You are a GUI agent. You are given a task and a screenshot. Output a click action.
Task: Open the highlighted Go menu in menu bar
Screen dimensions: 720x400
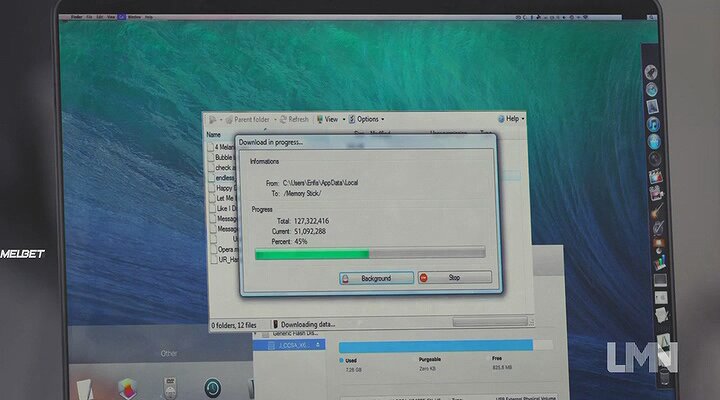[x=122, y=17]
